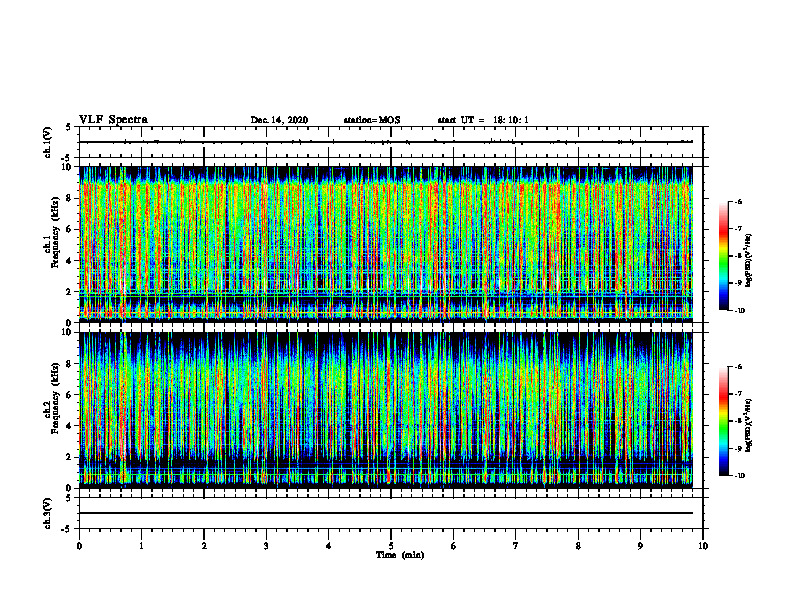Click the ch.1 "Frequency (kHz)" axis label
This screenshot has width=792, height=612.
[55, 232]
